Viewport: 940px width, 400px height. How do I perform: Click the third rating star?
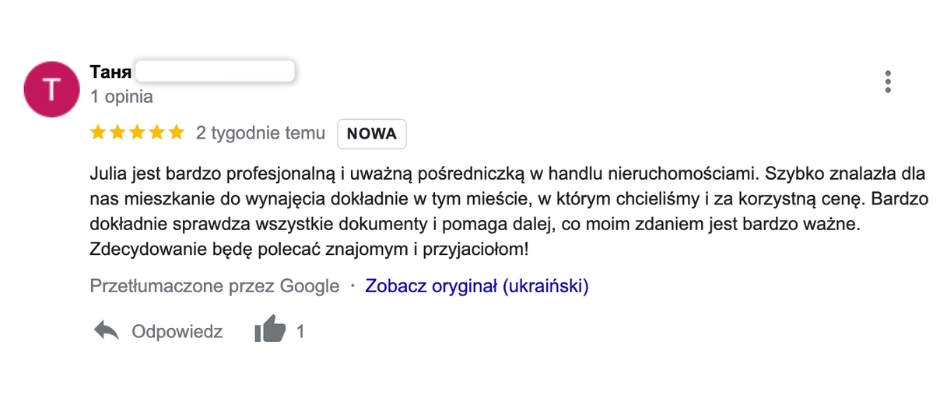pyautogui.click(x=137, y=133)
